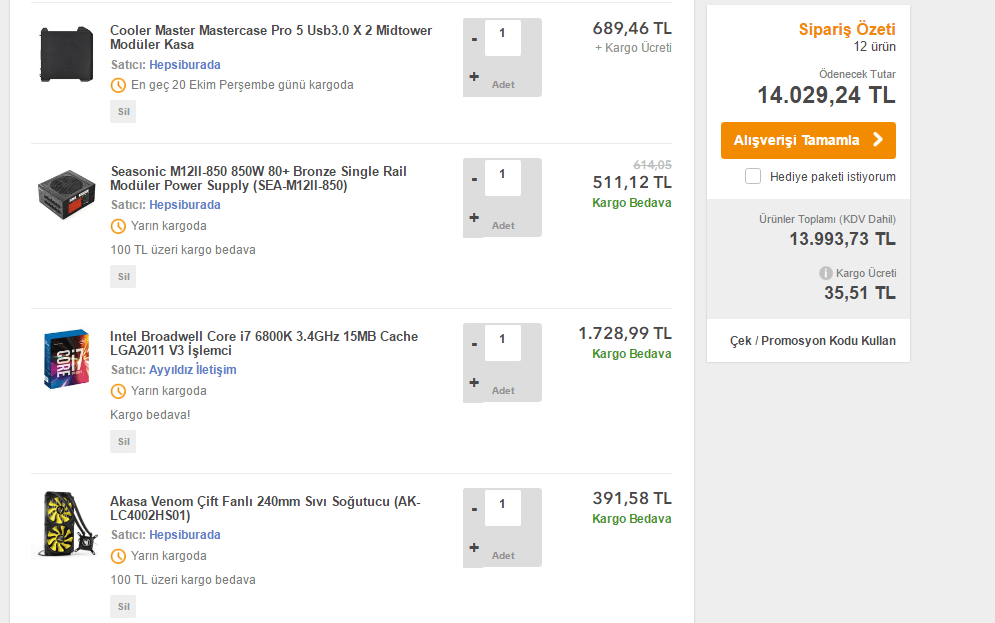
Task: Click the info icon beside Kargo Ücreti
Action: click(826, 273)
